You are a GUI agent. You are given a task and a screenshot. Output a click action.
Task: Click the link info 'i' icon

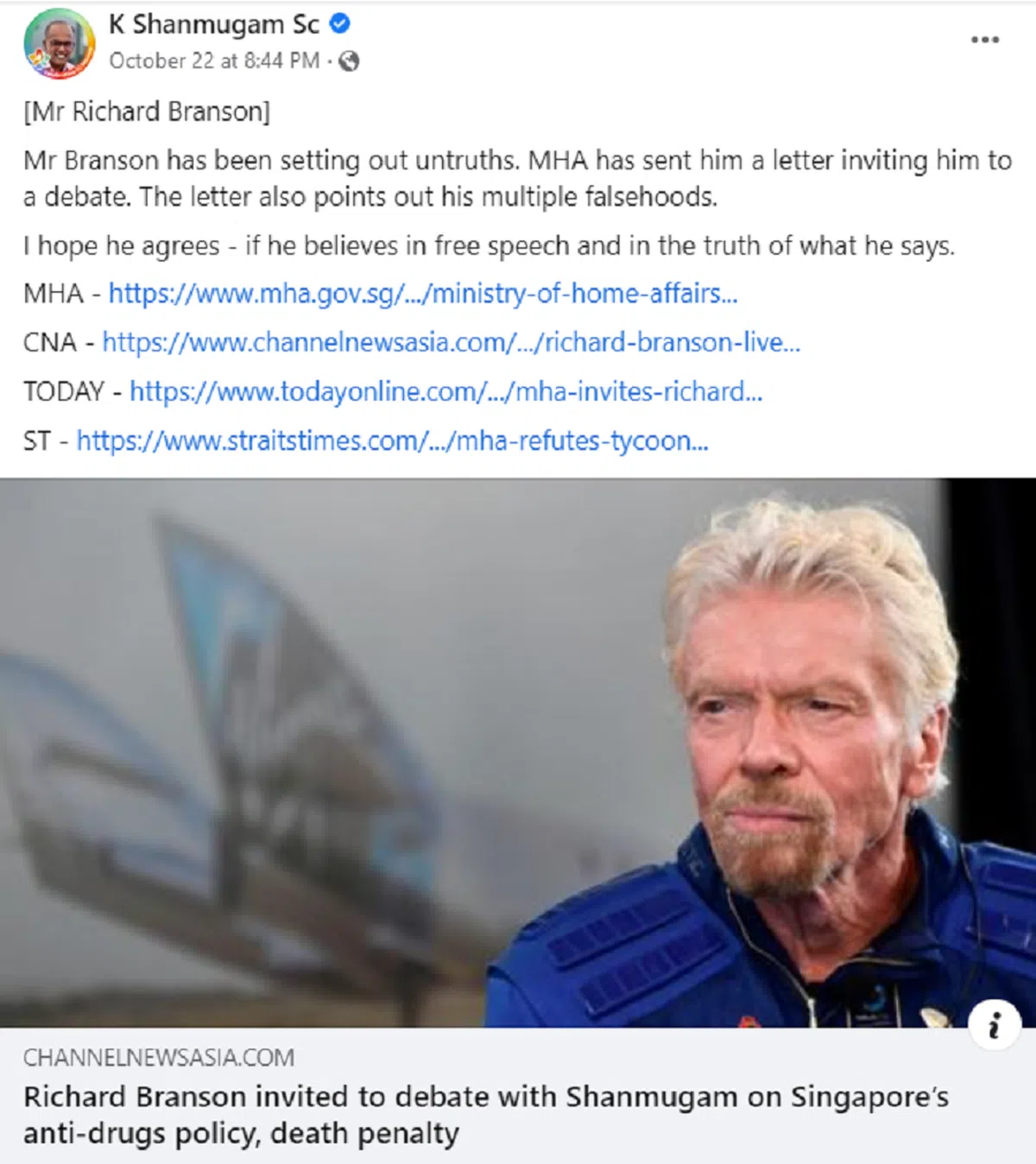click(x=995, y=1026)
